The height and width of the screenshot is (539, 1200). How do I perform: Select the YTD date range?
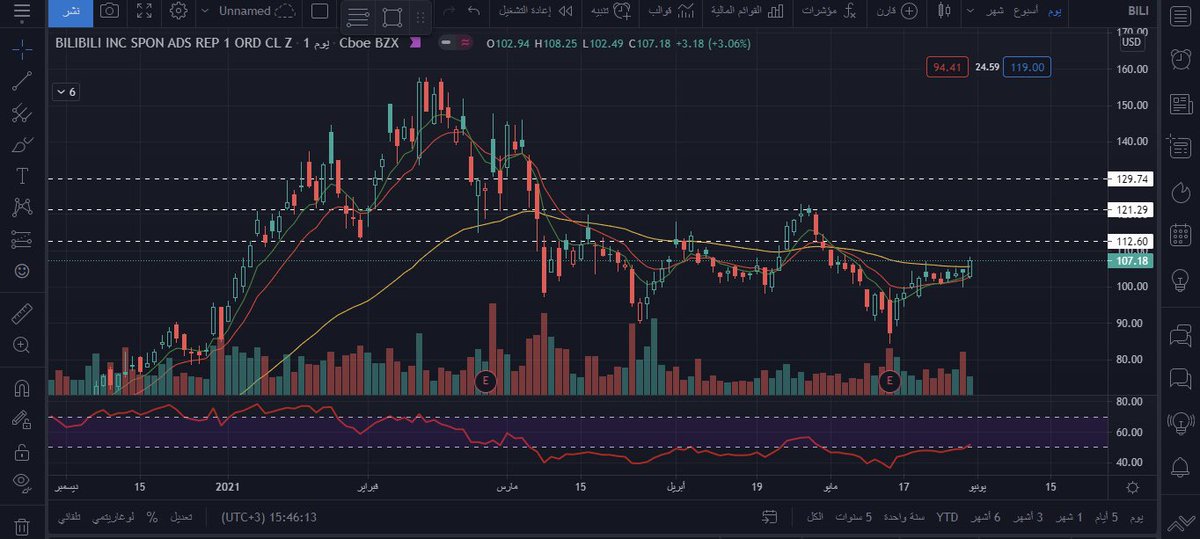[946, 517]
